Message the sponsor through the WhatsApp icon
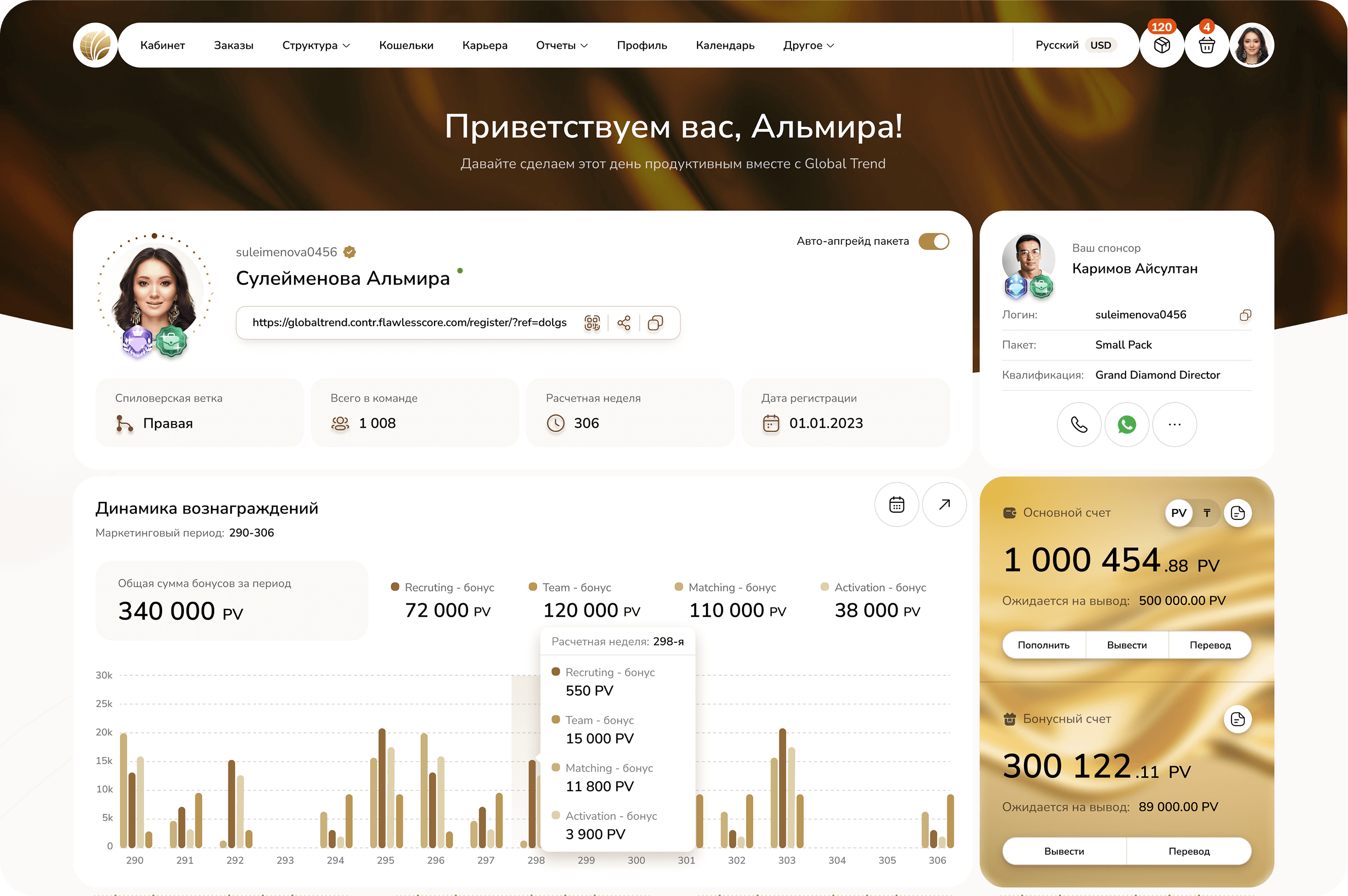The width and height of the screenshot is (1348, 896). tap(1127, 424)
